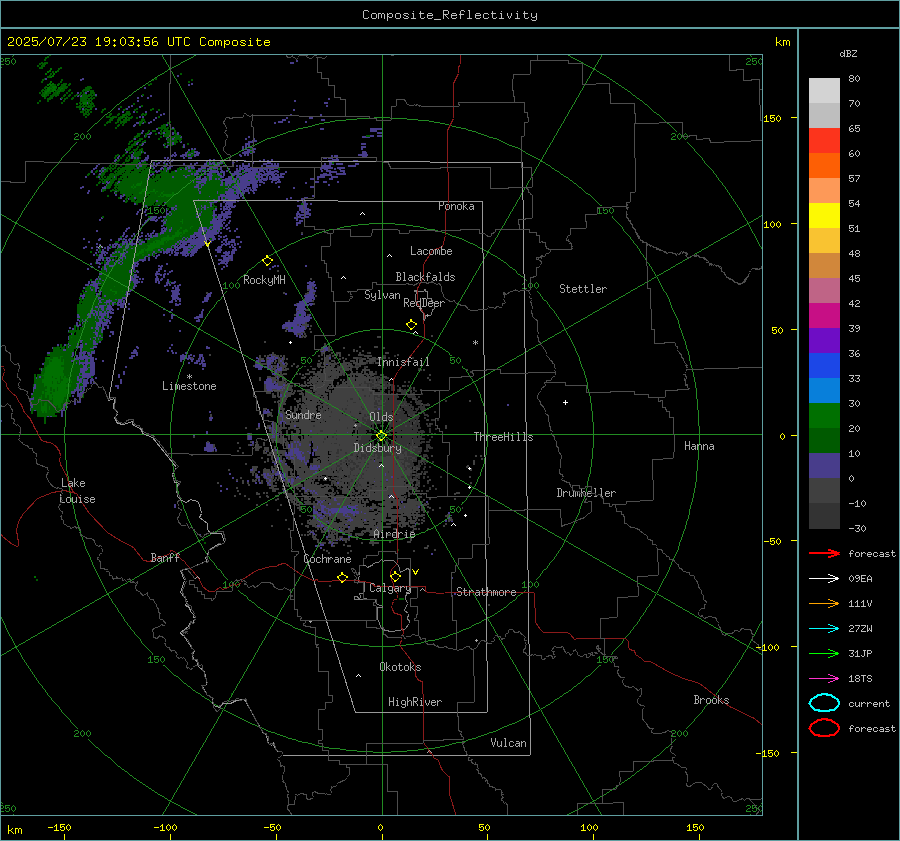The image size is (900, 841).
Task: Click the Limestone label
Action: point(189,386)
